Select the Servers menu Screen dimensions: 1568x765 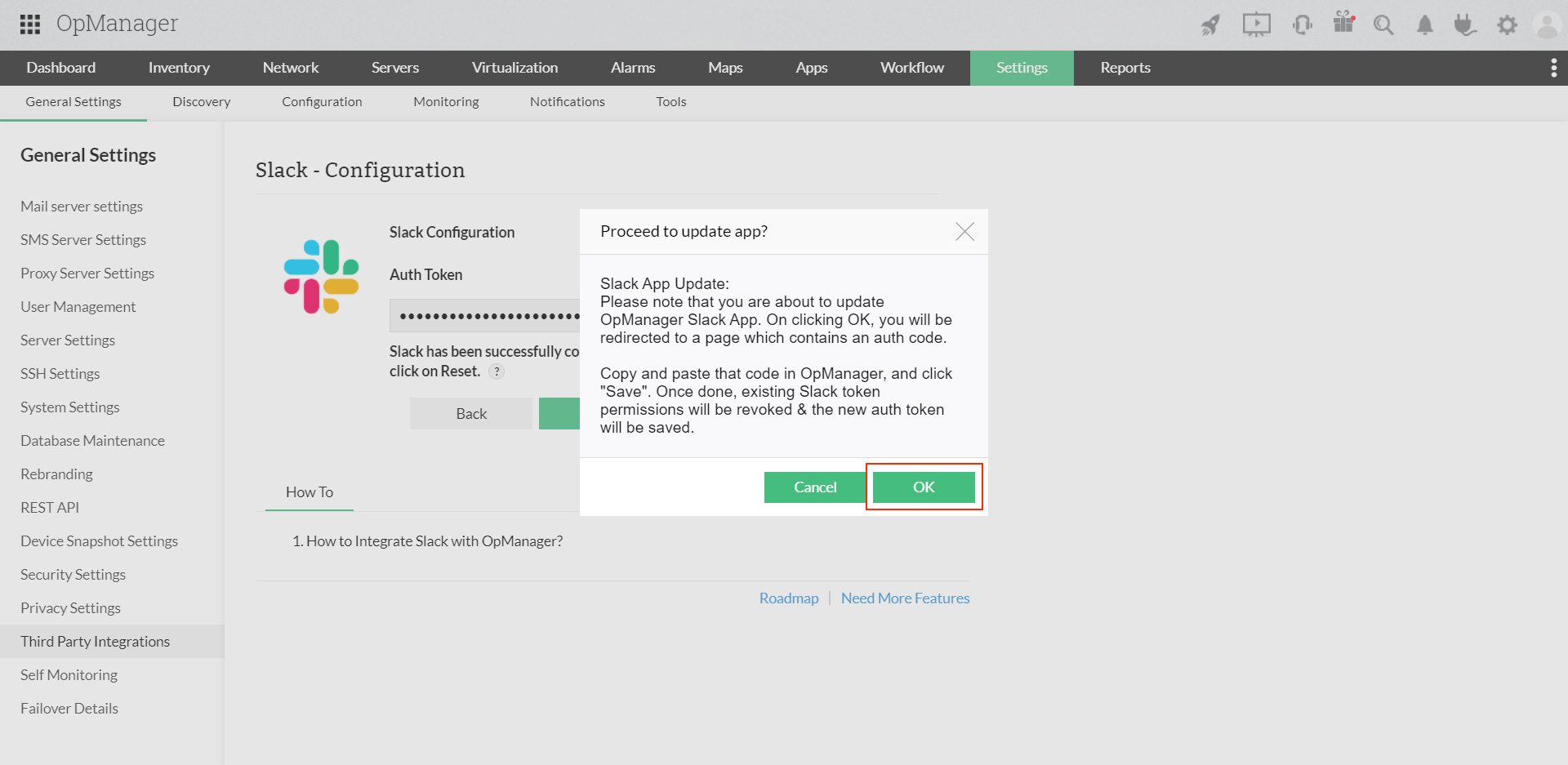click(x=395, y=68)
